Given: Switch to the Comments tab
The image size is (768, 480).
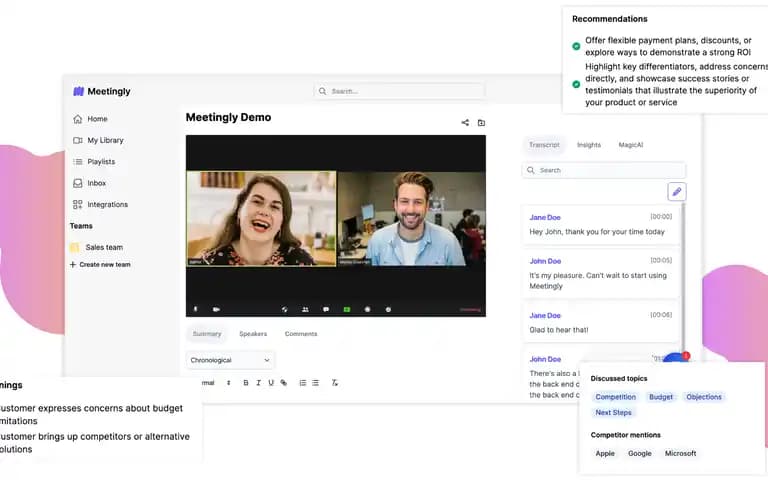Looking at the screenshot, I should [301, 334].
